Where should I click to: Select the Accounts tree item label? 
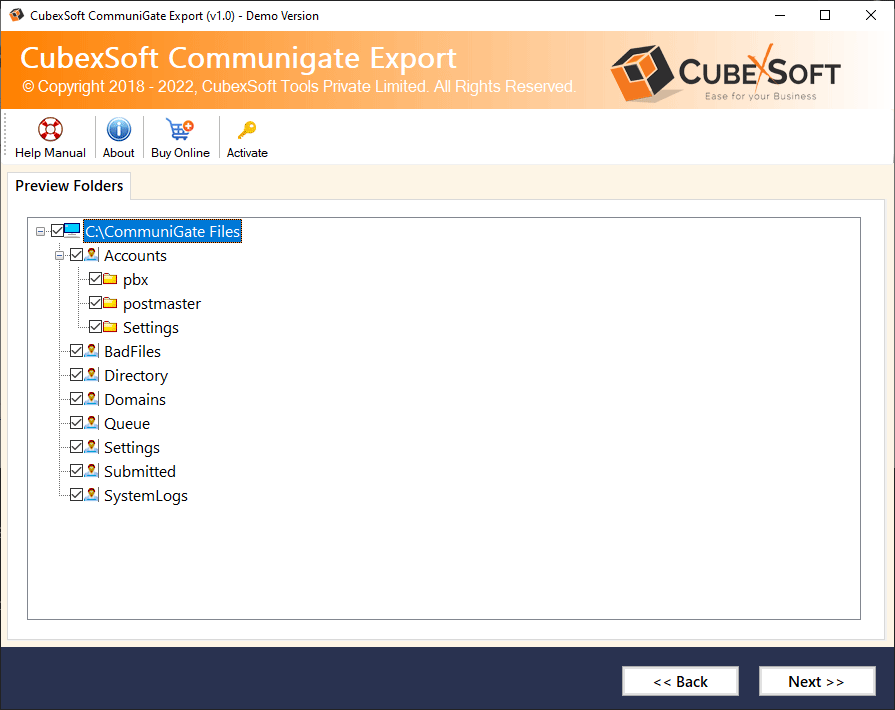click(135, 256)
